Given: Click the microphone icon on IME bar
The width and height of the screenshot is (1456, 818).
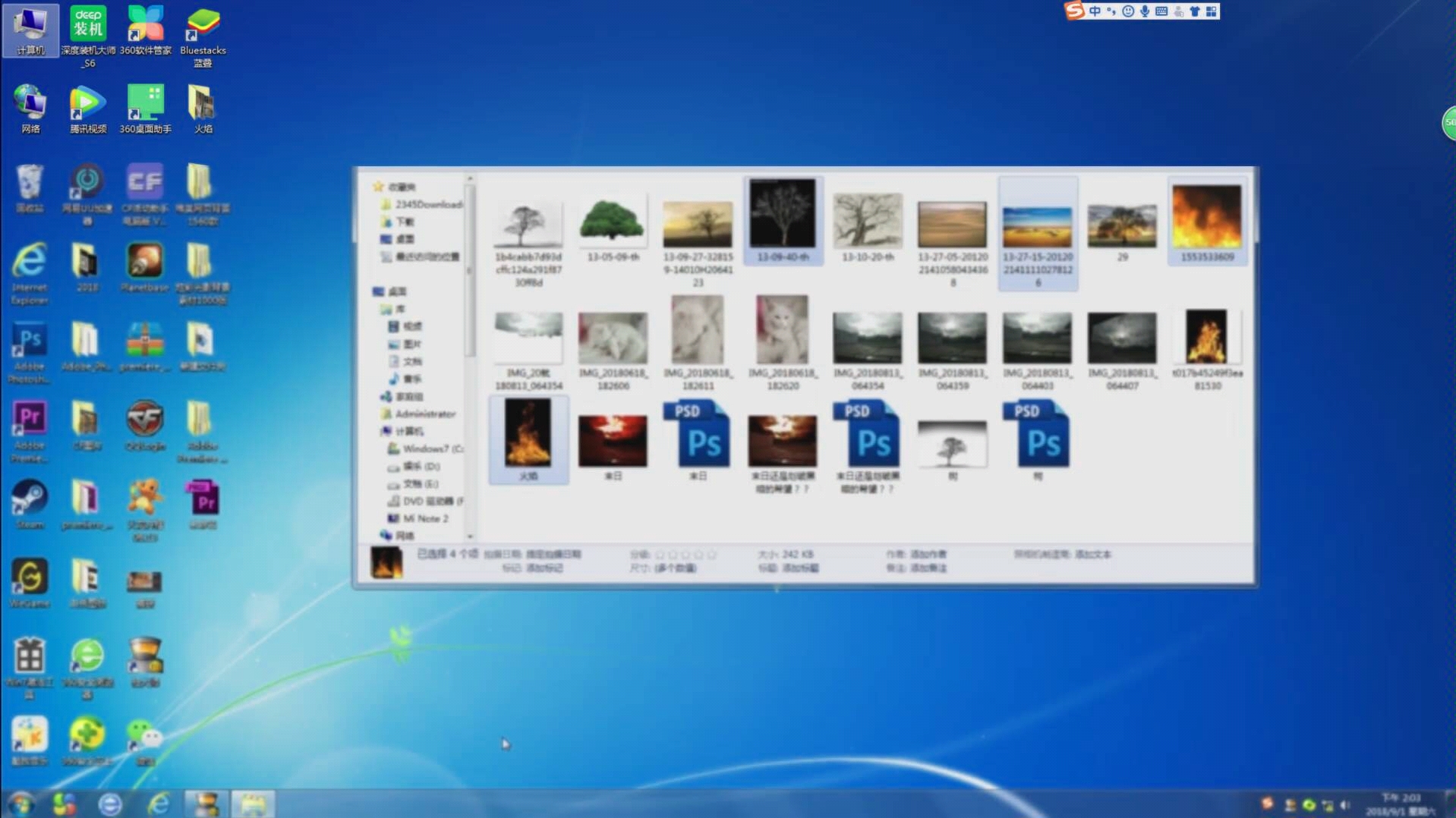Looking at the screenshot, I should pyautogui.click(x=1144, y=11).
